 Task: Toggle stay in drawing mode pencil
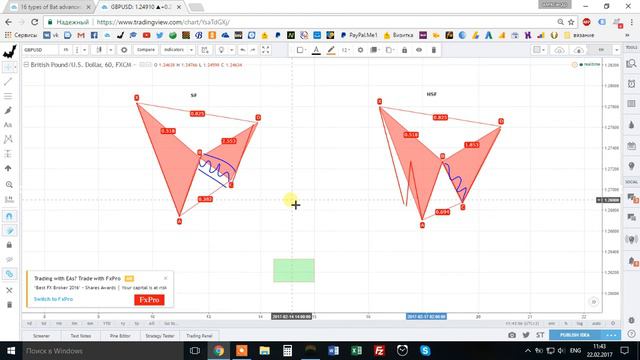click(9, 231)
